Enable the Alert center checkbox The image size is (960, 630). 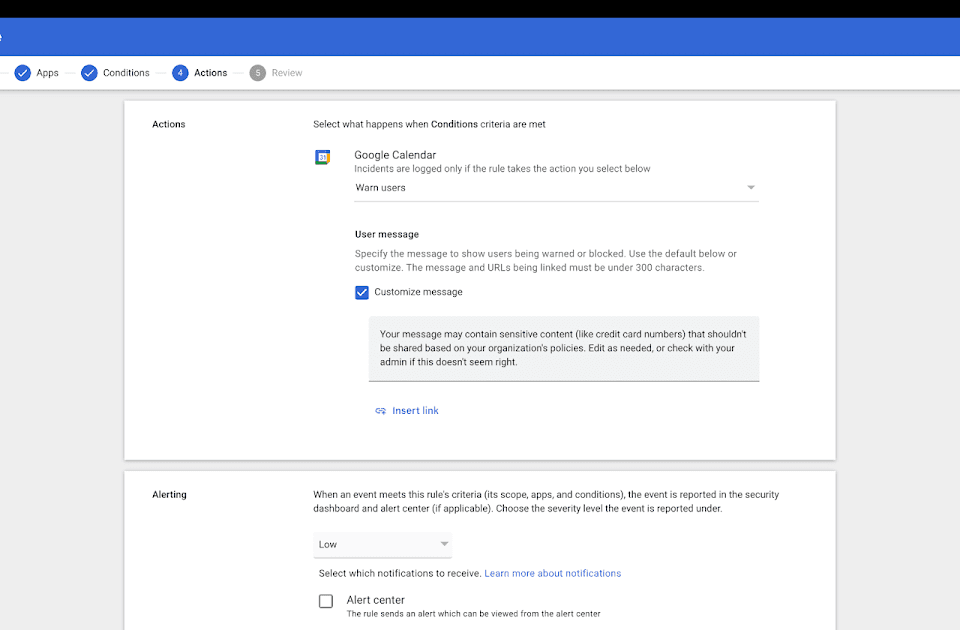click(326, 601)
